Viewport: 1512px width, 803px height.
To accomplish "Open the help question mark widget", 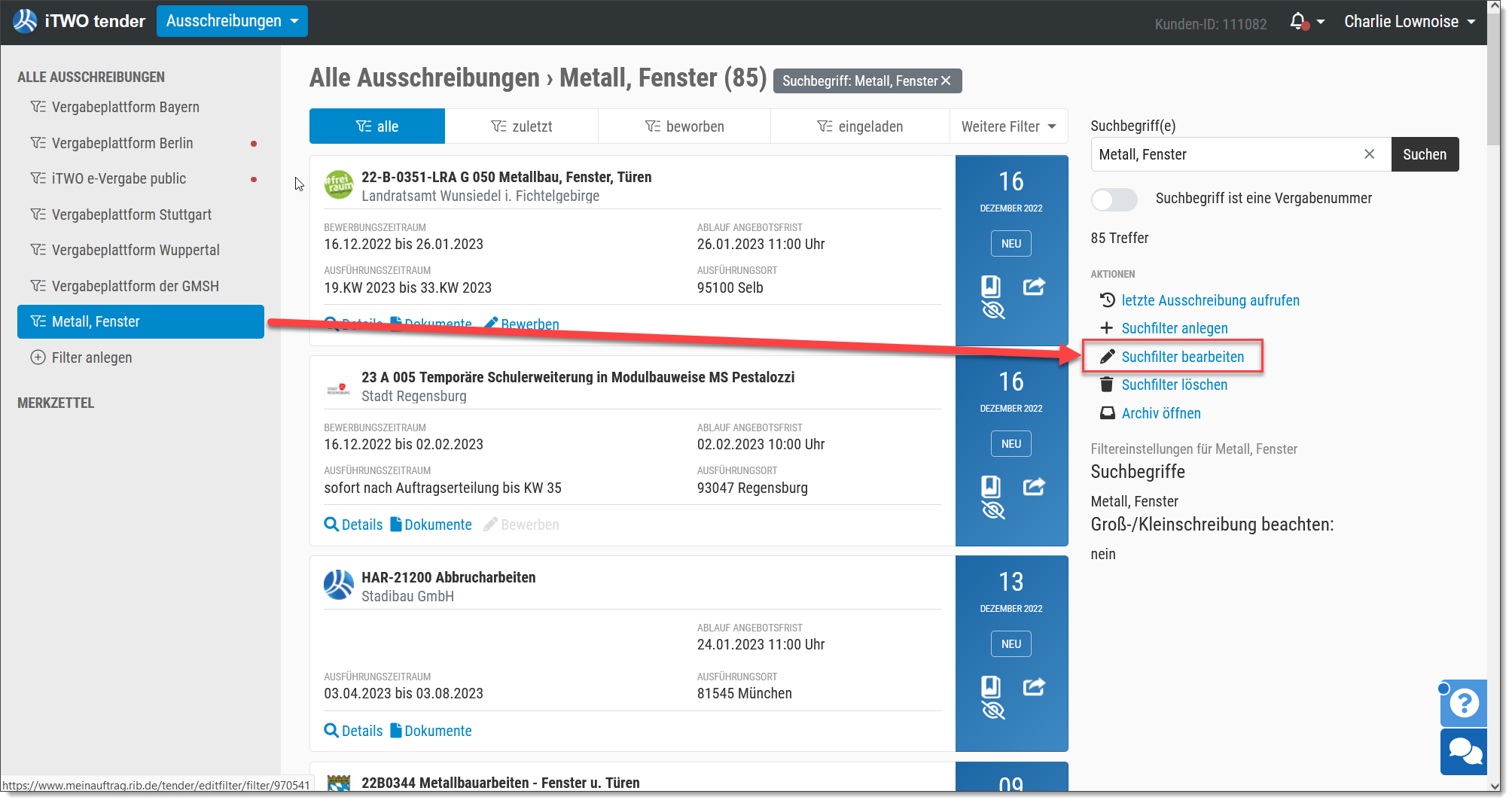I will (x=1464, y=703).
